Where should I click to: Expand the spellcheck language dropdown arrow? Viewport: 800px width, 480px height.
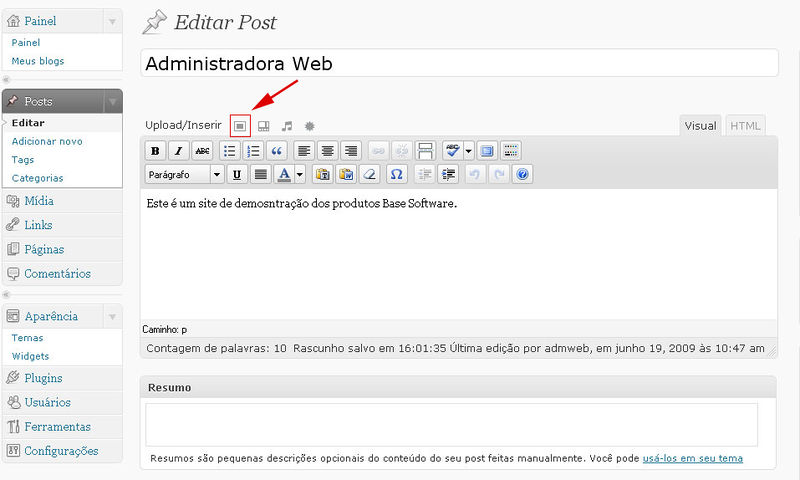[468, 151]
